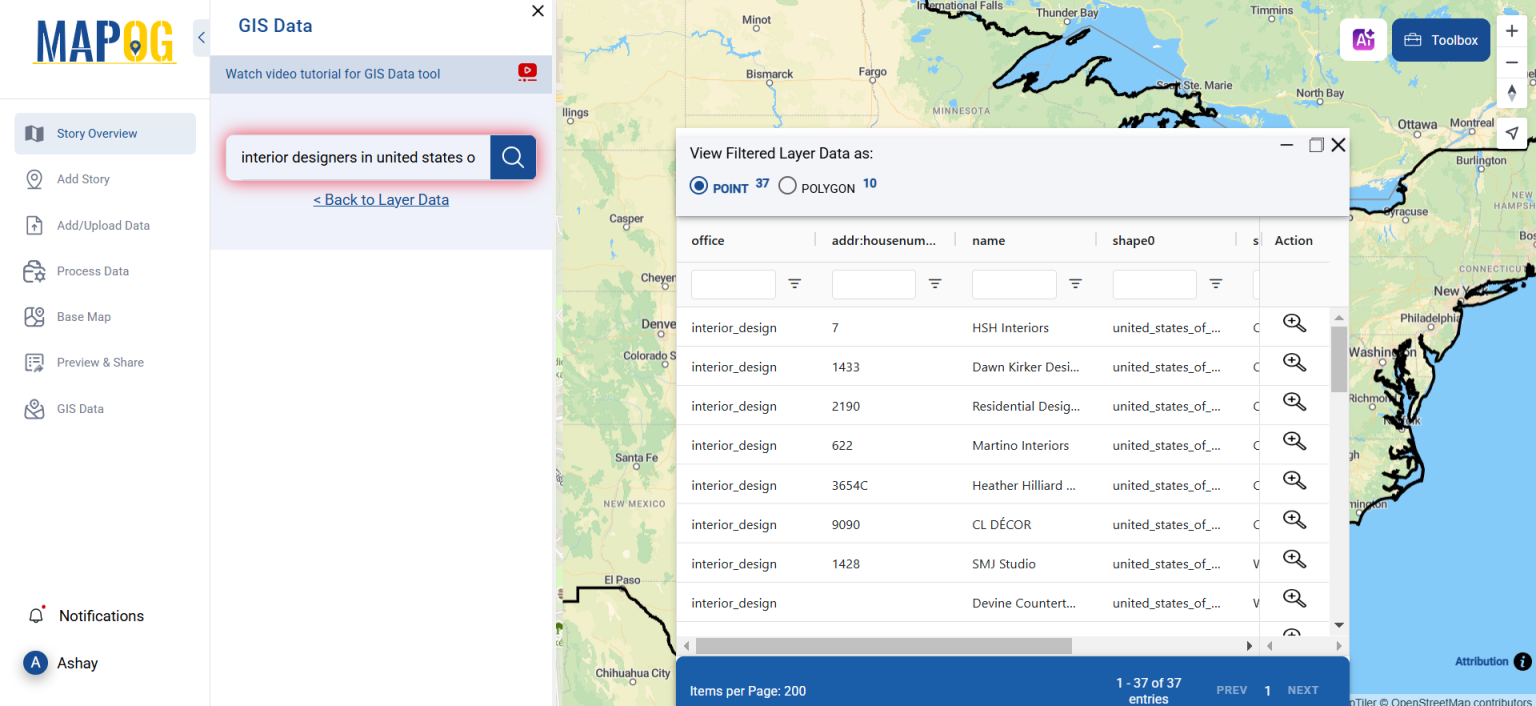Click the Notifications bell

point(39,615)
